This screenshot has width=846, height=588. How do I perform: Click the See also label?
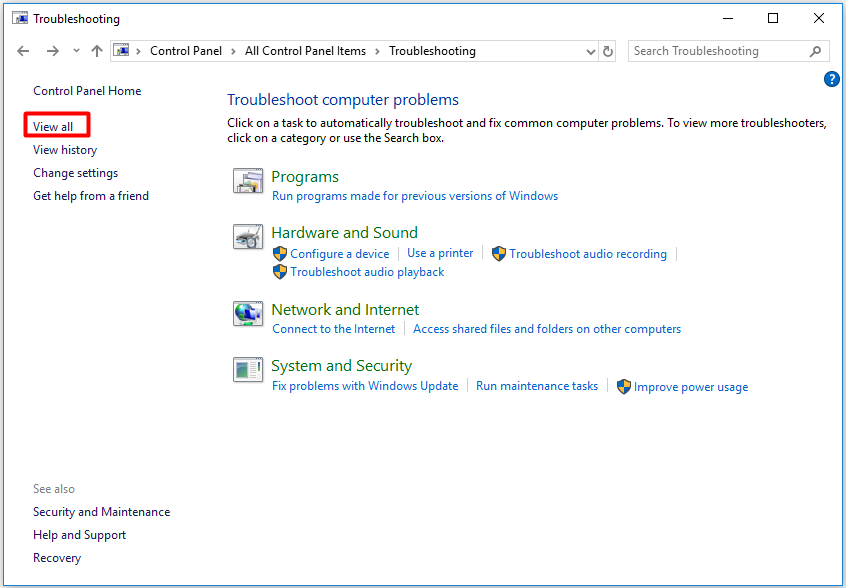tap(54, 489)
